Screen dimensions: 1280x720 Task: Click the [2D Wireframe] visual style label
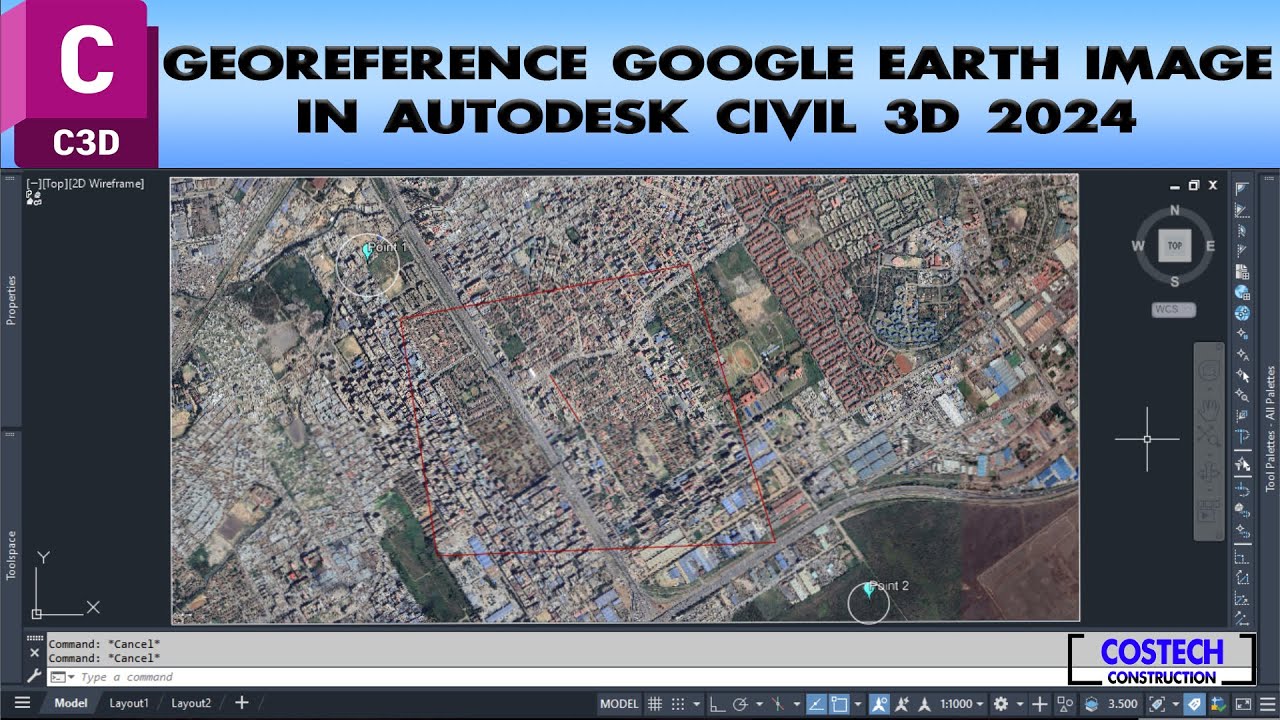105,184
